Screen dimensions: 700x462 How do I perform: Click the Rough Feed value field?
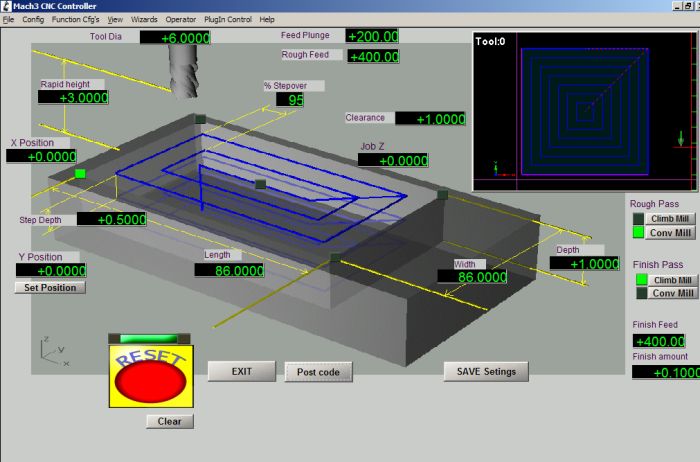373,57
